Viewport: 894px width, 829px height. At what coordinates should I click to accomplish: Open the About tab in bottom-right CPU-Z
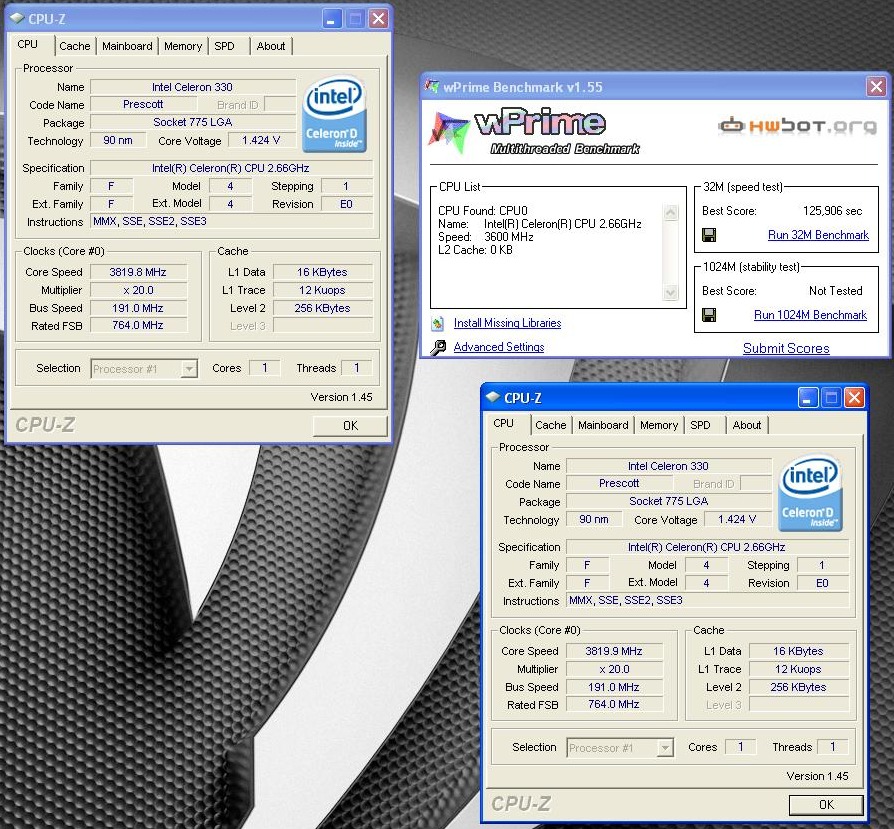click(x=747, y=425)
